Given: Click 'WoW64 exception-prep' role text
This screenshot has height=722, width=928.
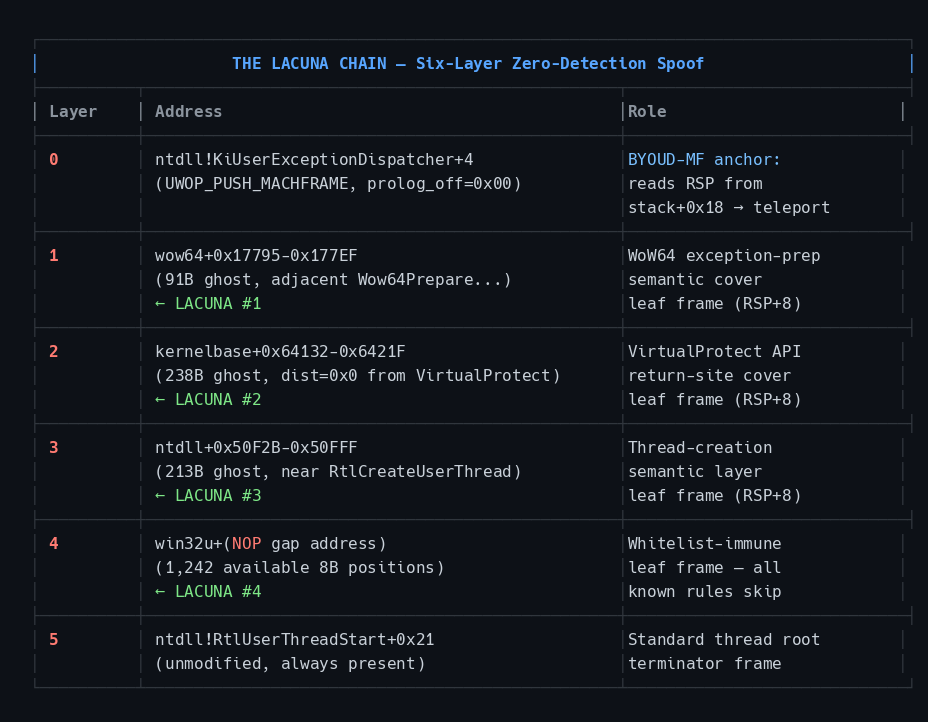Looking at the screenshot, I should click(724, 256).
